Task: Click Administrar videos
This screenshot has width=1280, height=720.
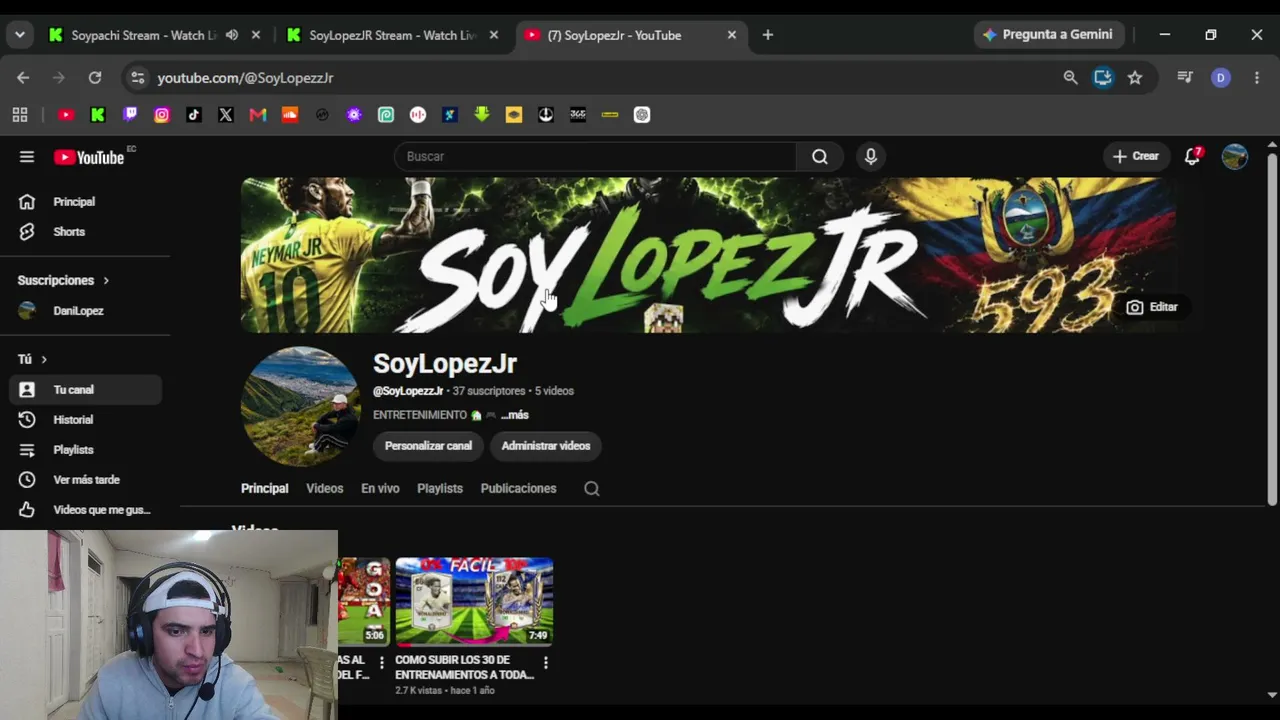Action: click(546, 446)
